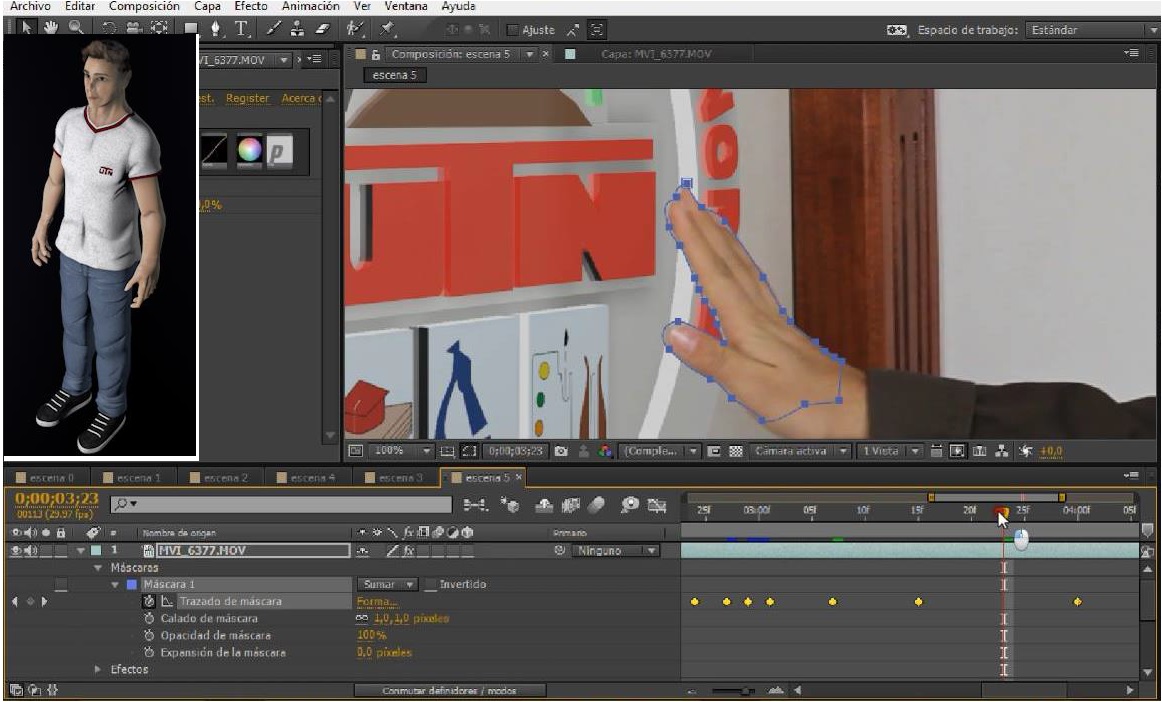Select the Type text tool
The height and width of the screenshot is (702, 1162).
pos(241,29)
